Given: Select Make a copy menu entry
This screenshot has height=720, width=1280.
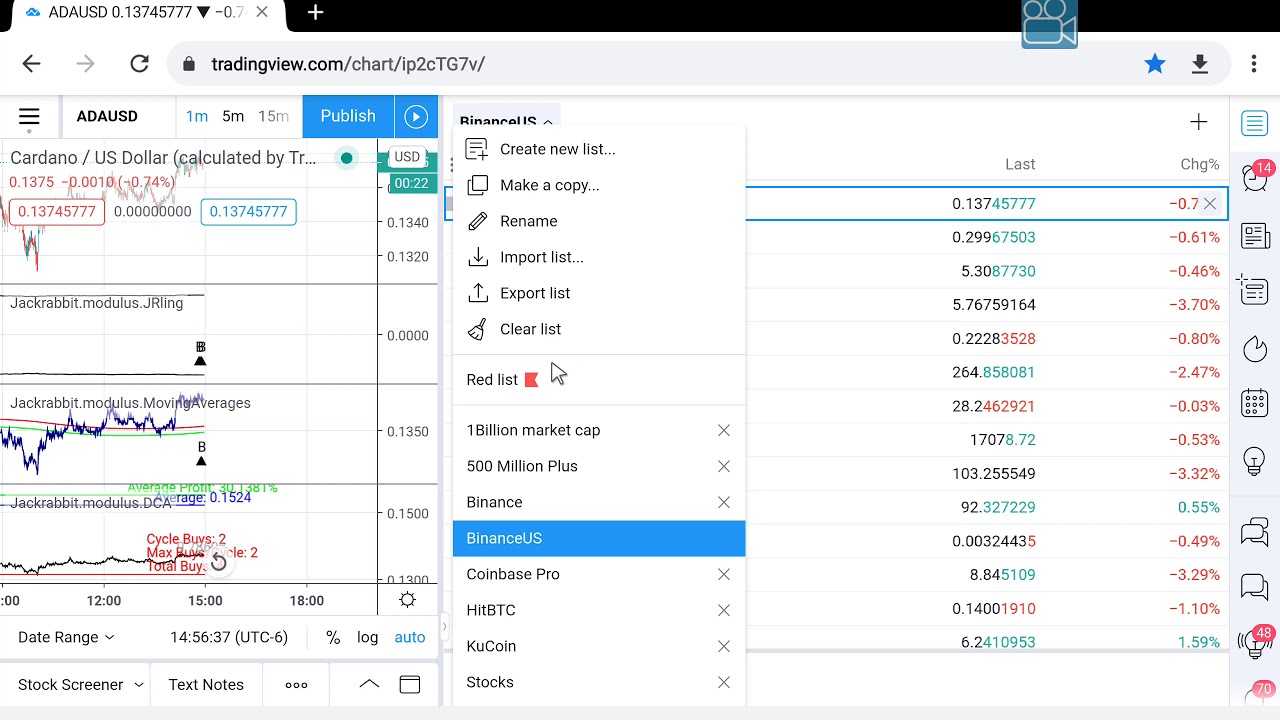Looking at the screenshot, I should click(599, 185).
